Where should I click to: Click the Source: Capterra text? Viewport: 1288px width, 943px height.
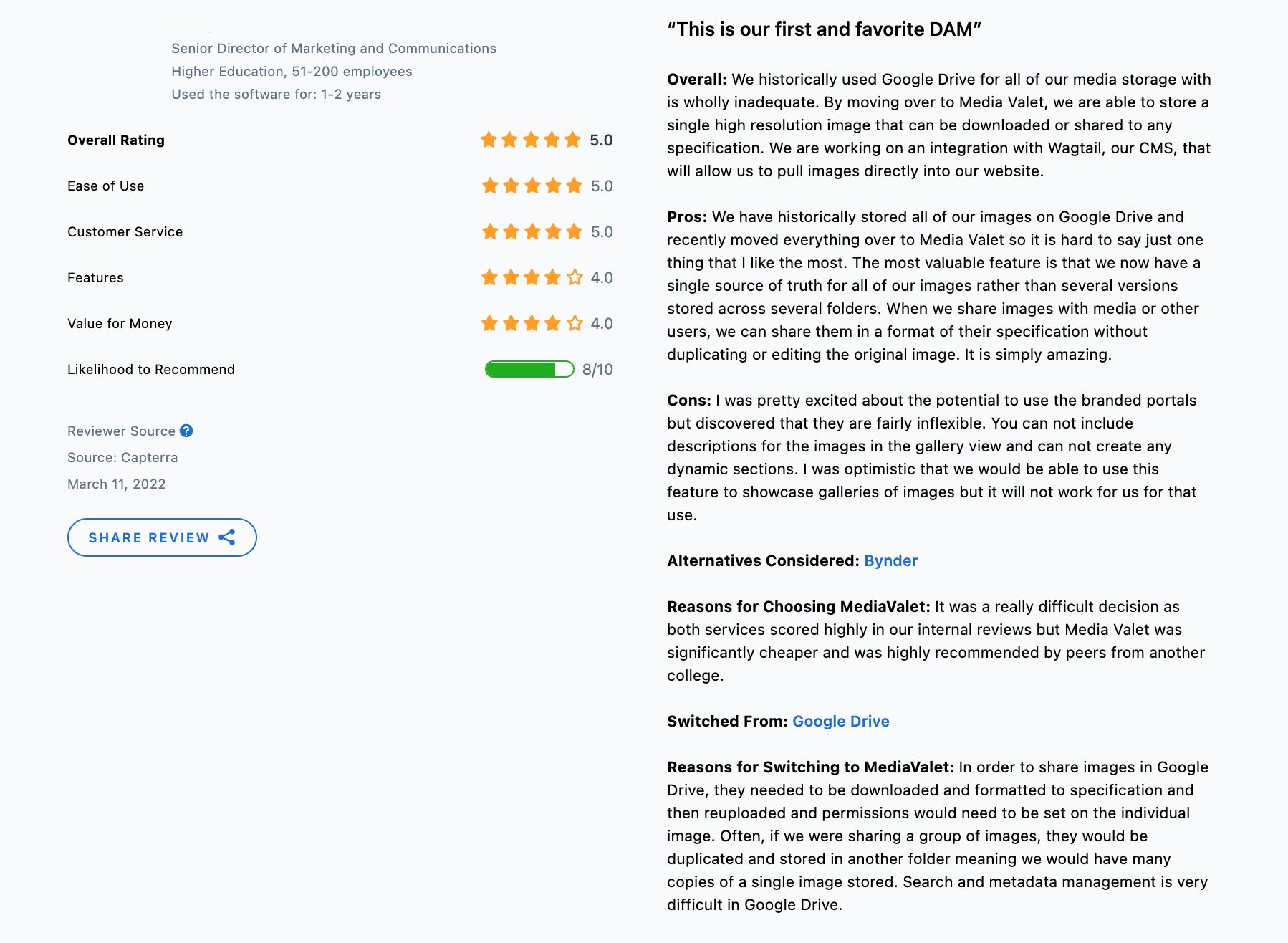click(x=122, y=457)
